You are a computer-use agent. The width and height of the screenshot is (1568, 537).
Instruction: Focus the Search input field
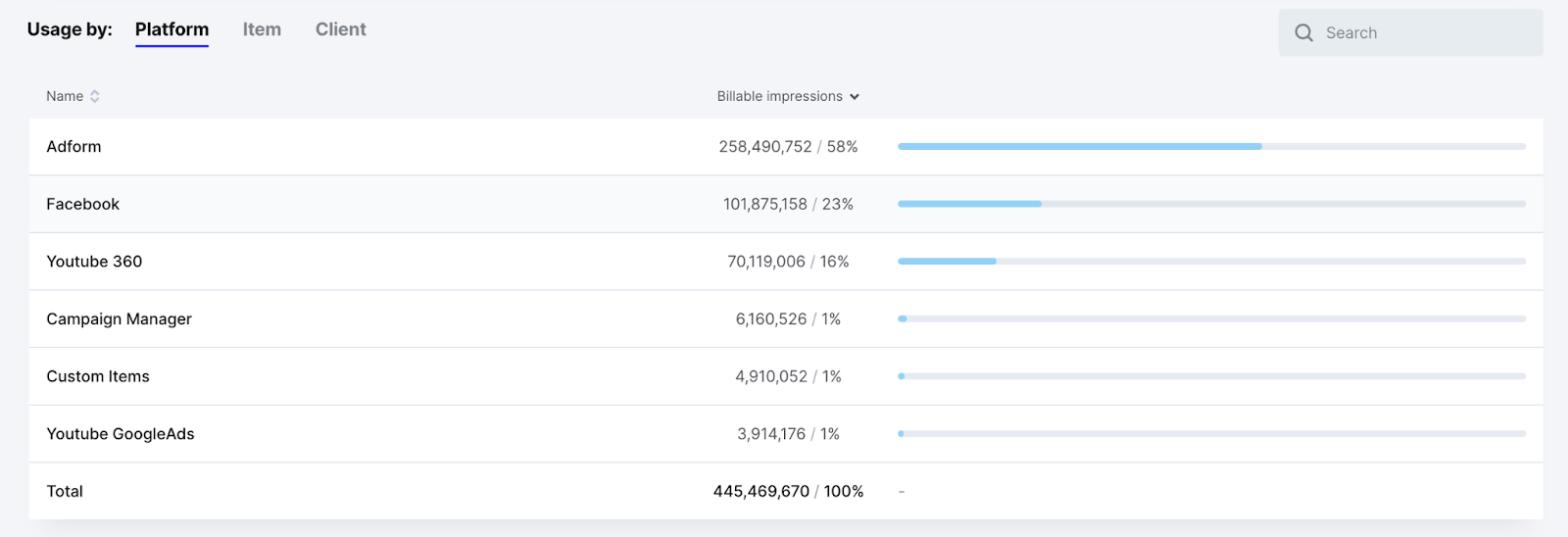pyautogui.click(x=1410, y=33)
